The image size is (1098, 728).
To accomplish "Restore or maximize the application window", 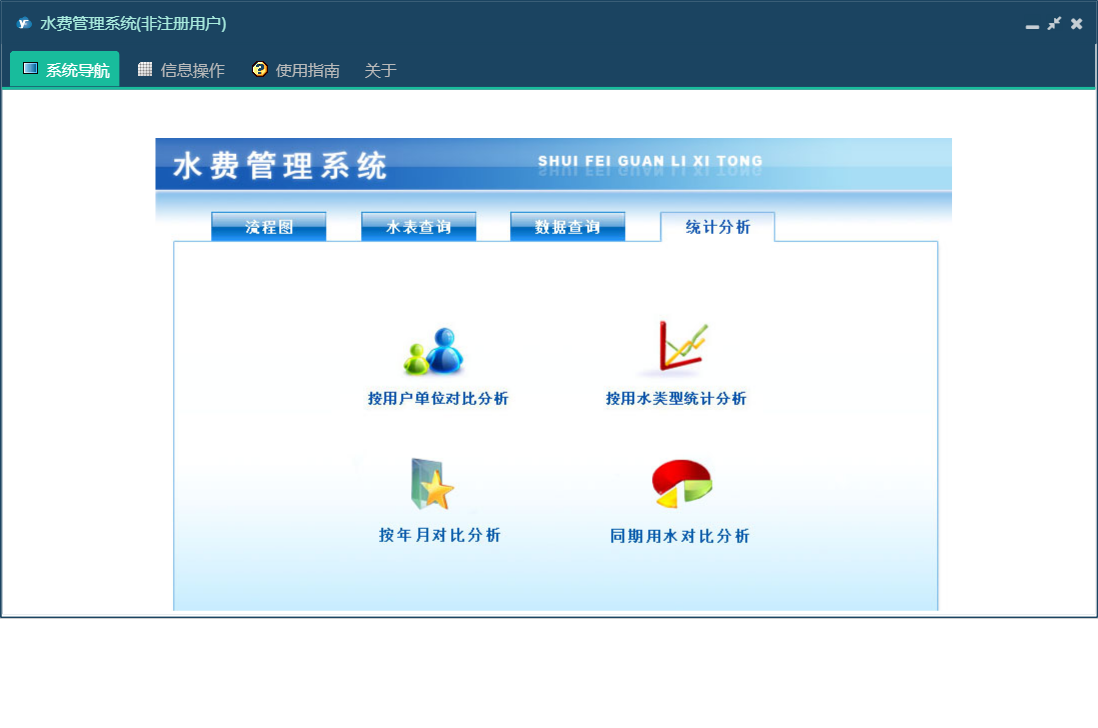I will coord(1054,24).
